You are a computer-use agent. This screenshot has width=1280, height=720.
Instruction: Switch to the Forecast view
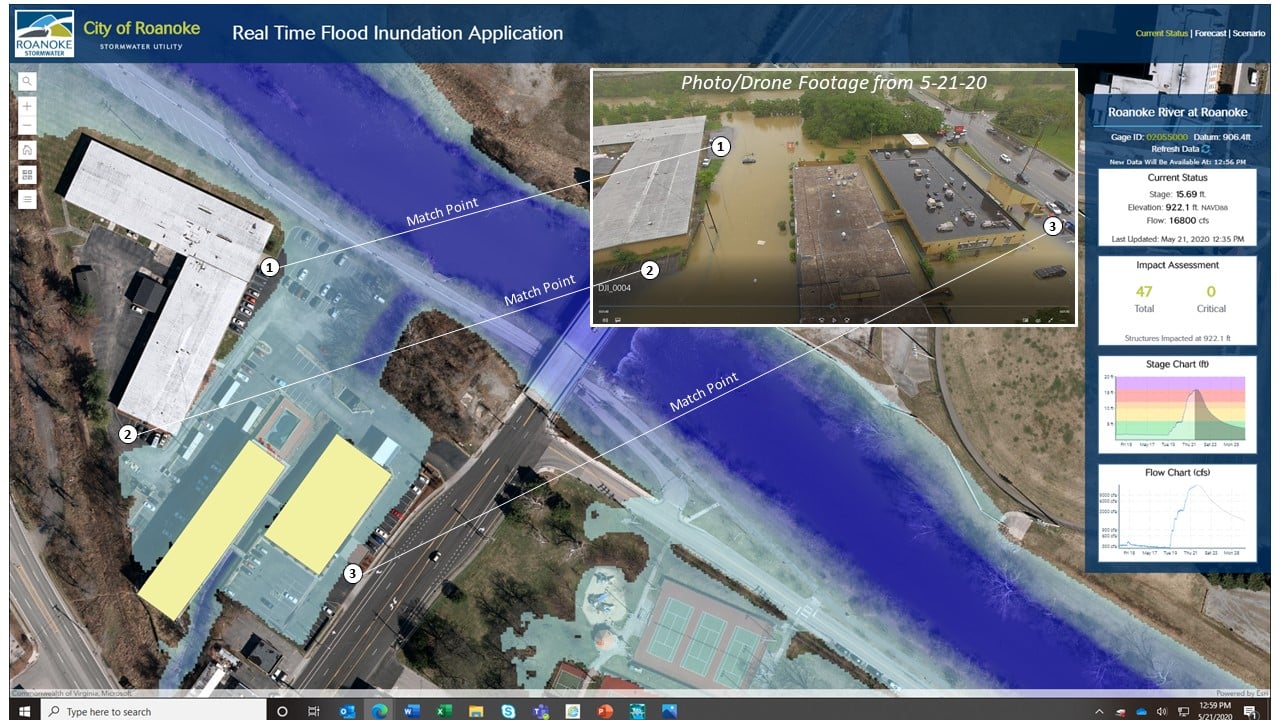(1211, 33)
